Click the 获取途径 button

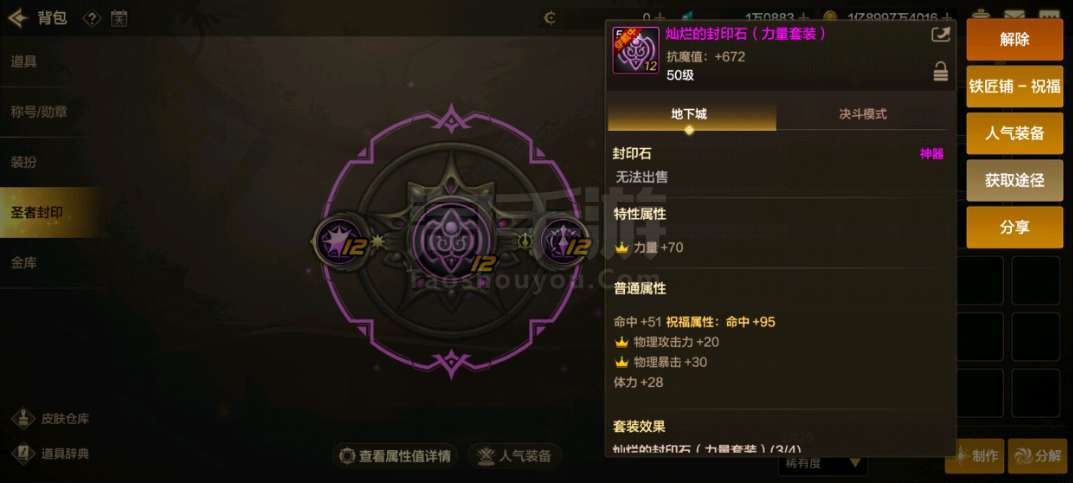(1014, 180)
